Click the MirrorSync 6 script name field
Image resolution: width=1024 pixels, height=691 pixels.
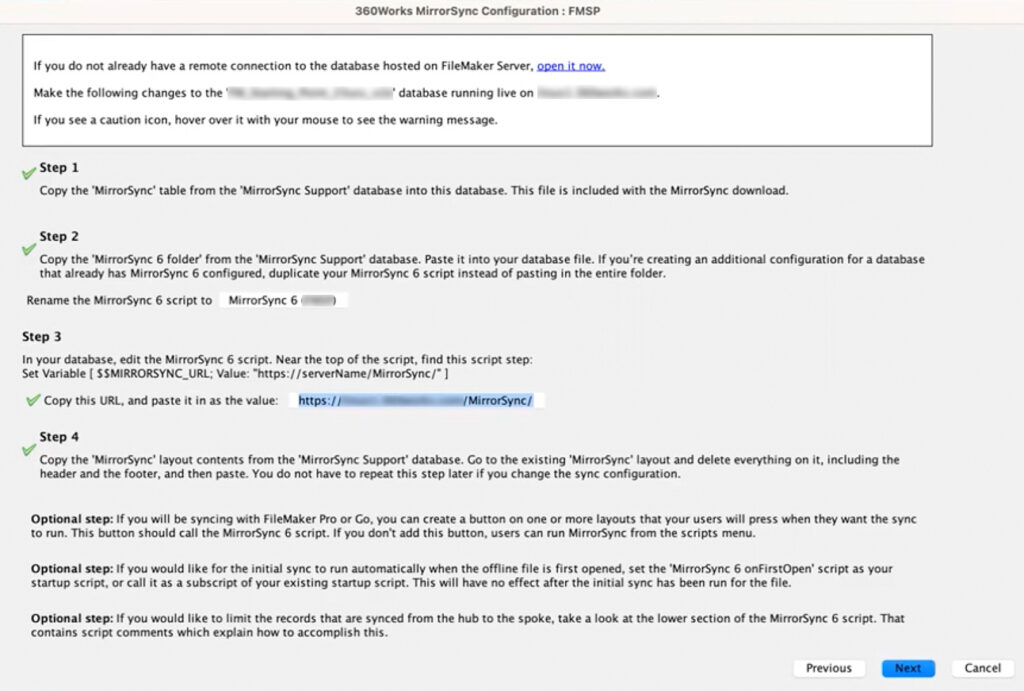[283, 300]
